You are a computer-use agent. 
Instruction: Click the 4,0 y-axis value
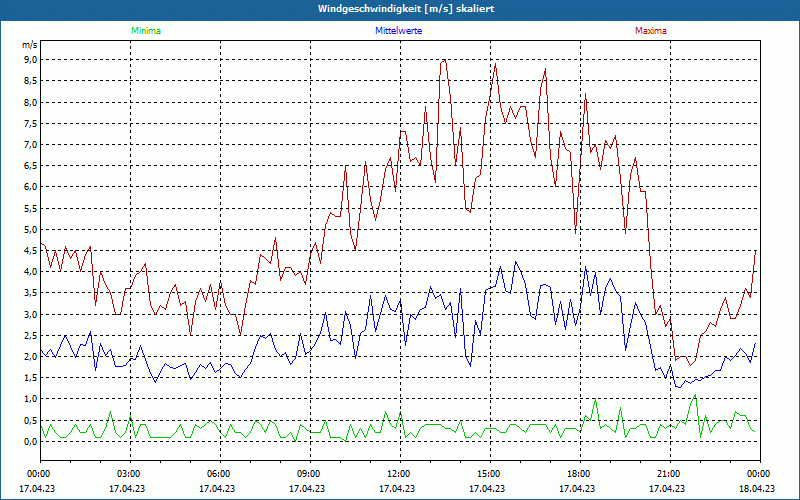(x=31, y=272)
